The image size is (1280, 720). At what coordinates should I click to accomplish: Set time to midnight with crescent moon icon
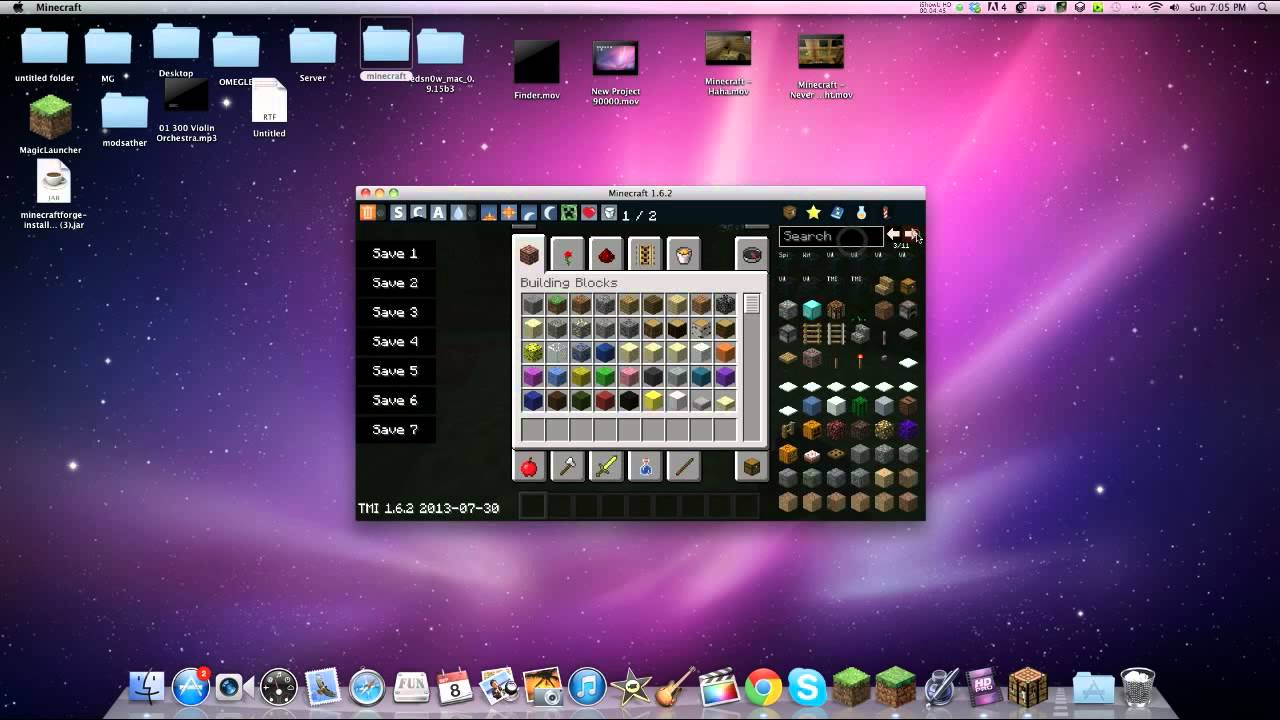[549, 212]
